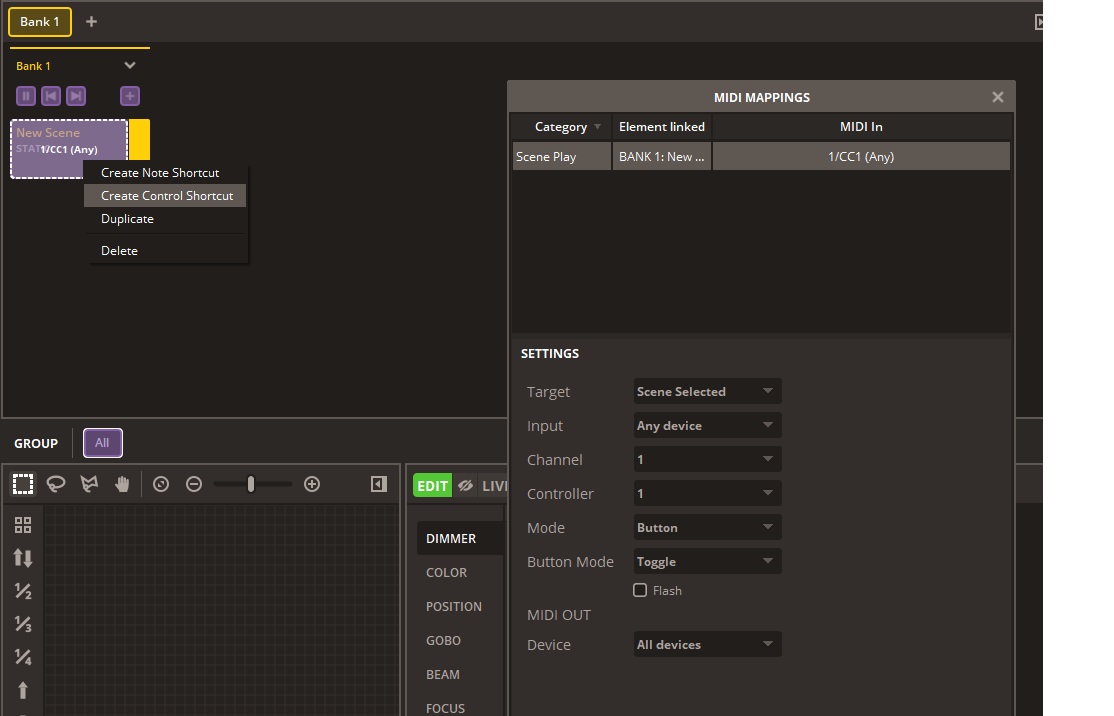Select the Scene Play mapping row
Viewport: 1114px width, 716px height.
coord(761,156)
